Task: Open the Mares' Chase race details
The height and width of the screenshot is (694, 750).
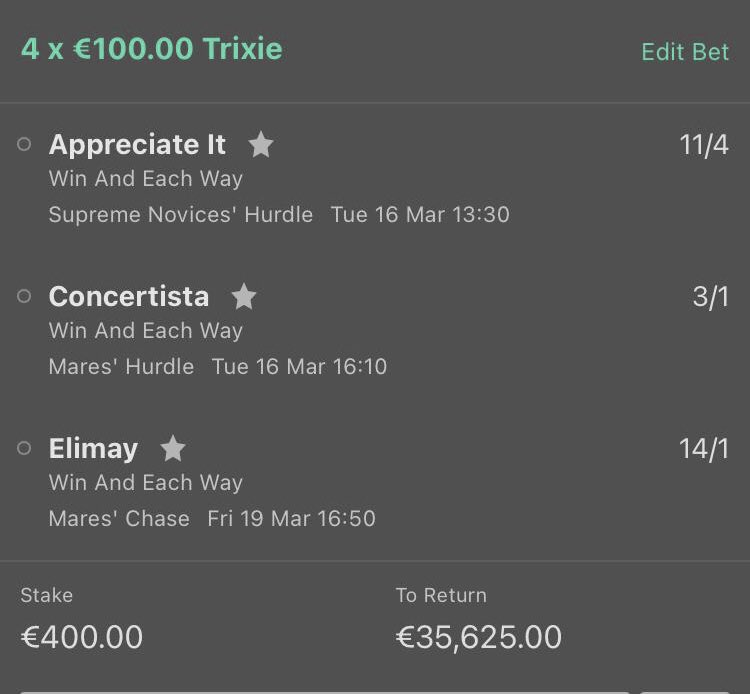Action: (x=119, y=519)
